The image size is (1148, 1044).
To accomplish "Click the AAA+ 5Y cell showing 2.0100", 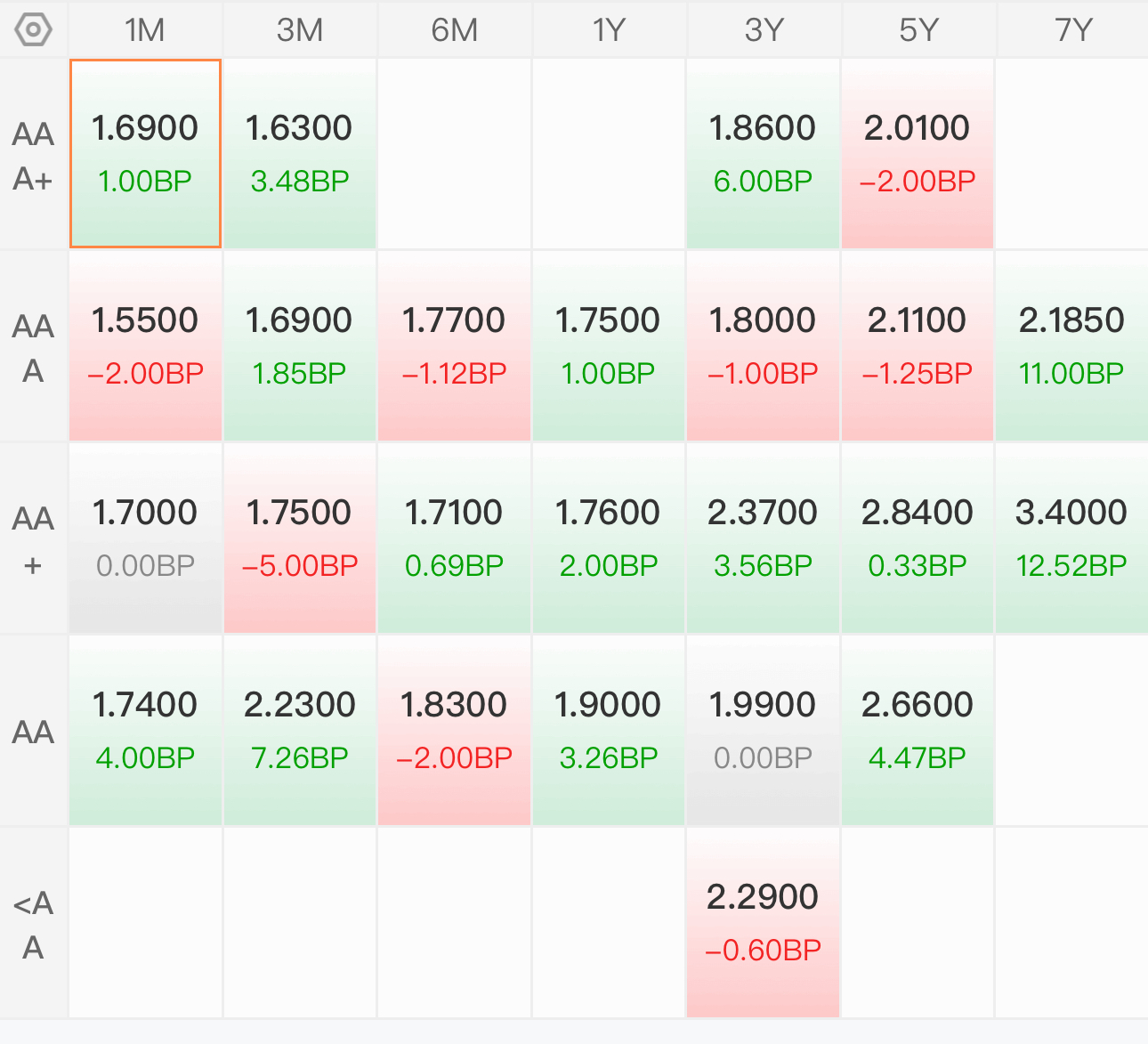I will point(918,154).
